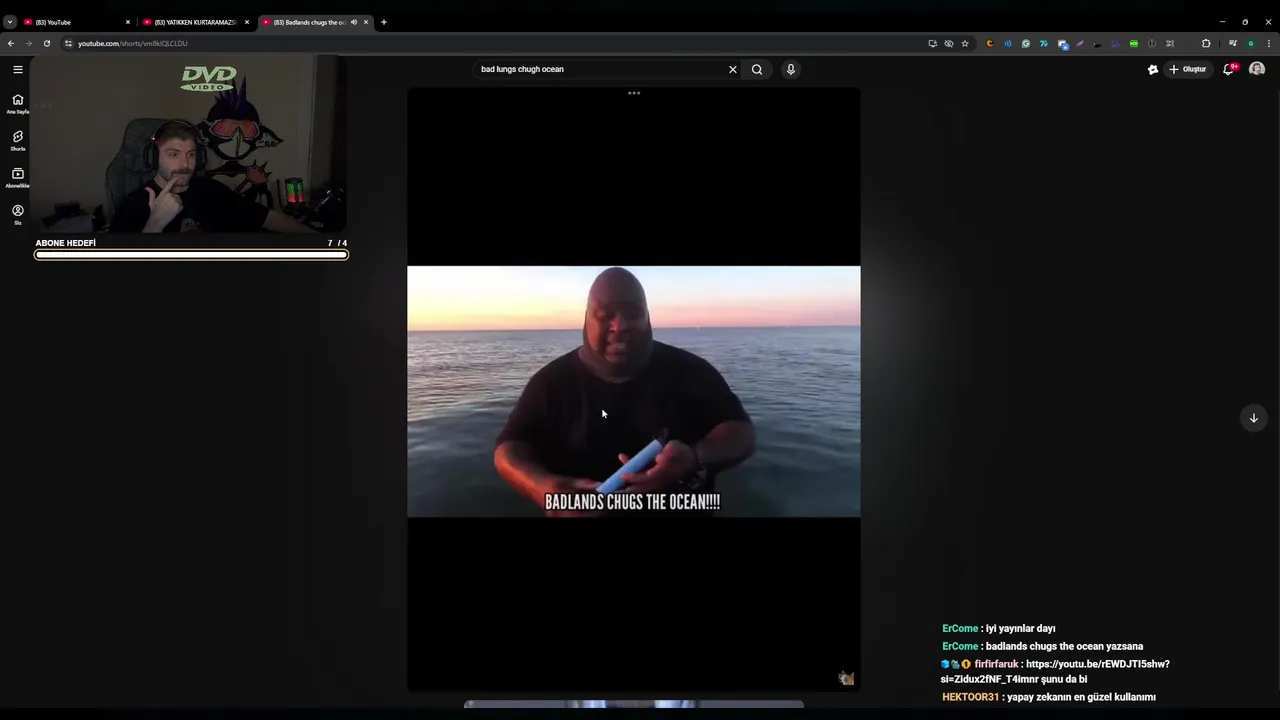Open the three-dot menu above the Short

pos(634,93)
